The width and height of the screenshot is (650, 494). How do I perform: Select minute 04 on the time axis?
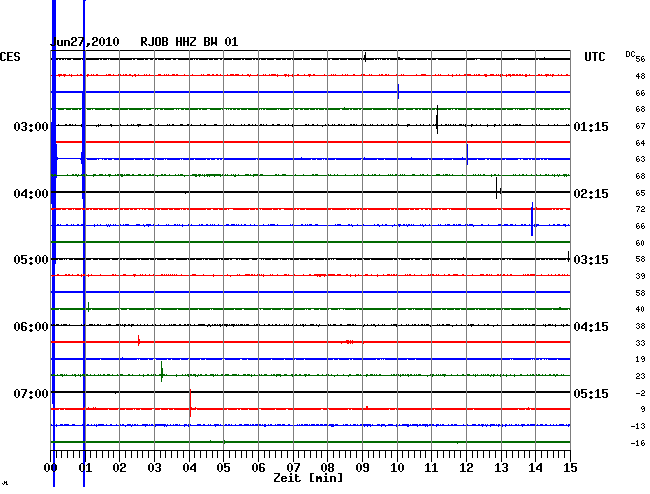tap(189, 468)
